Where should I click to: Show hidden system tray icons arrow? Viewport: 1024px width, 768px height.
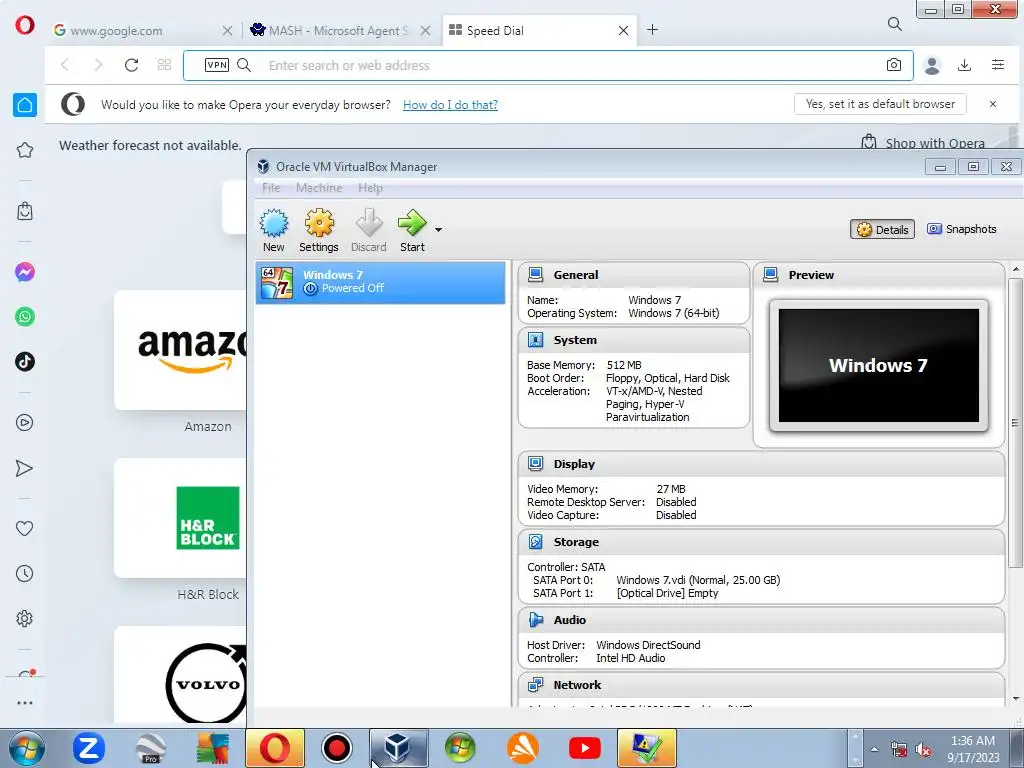pos(874,749)
